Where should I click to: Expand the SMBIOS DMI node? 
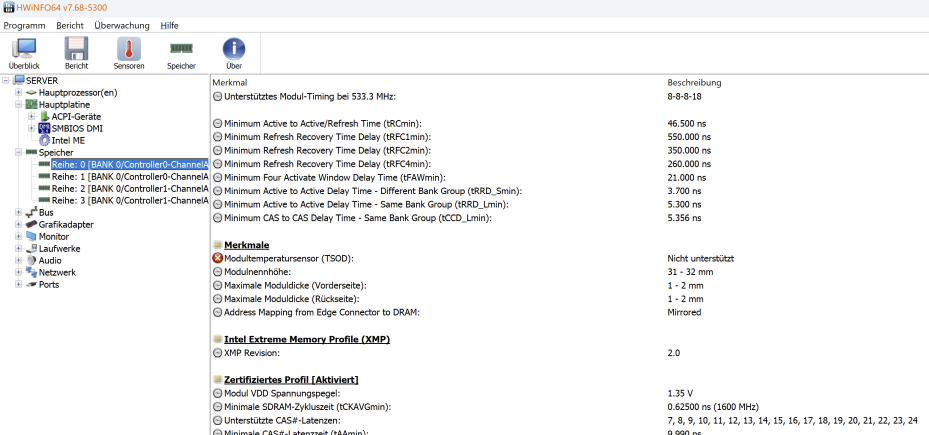click(31, 129)
